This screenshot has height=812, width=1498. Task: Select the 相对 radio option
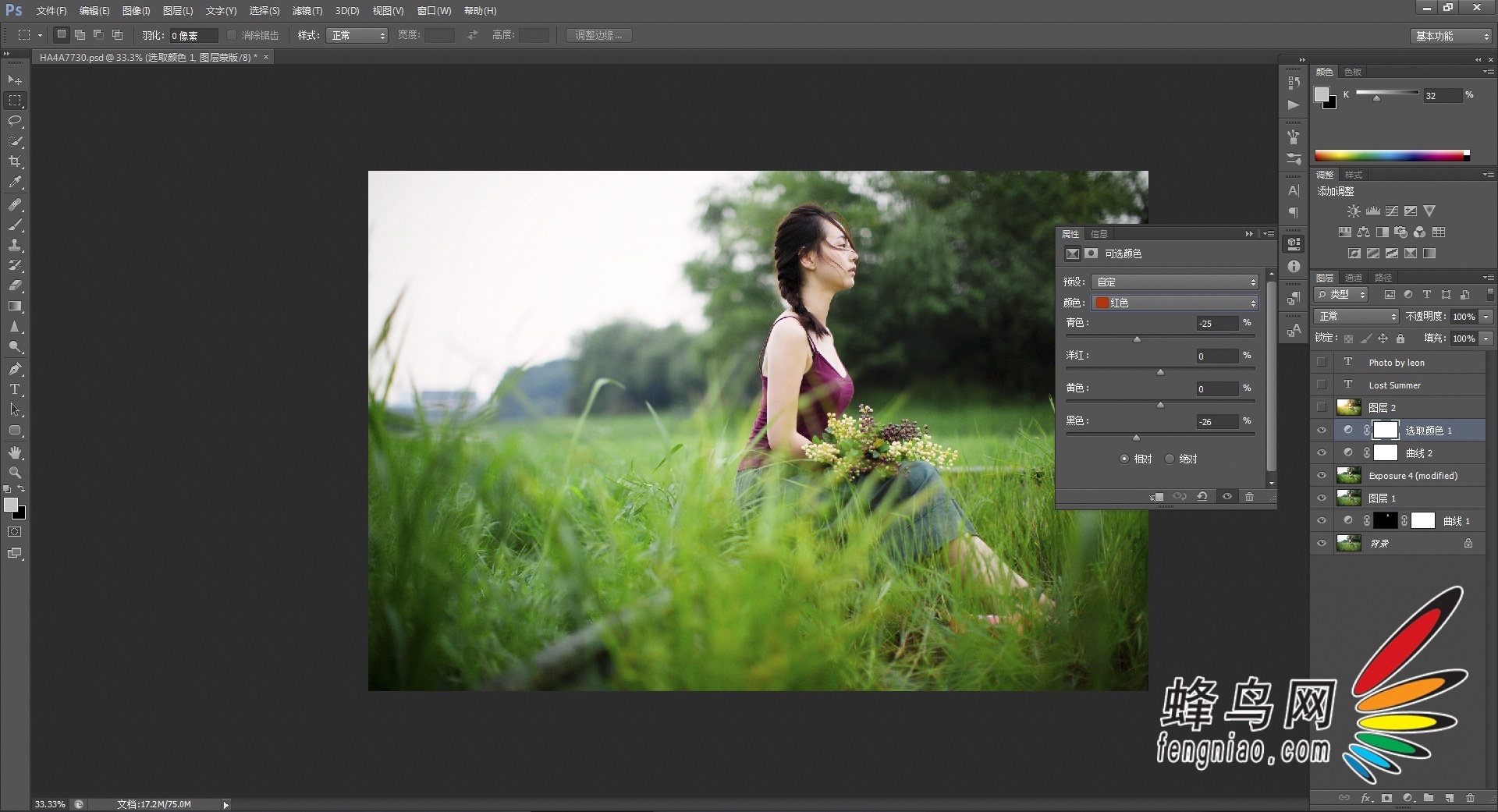(x=1124, y=459)
